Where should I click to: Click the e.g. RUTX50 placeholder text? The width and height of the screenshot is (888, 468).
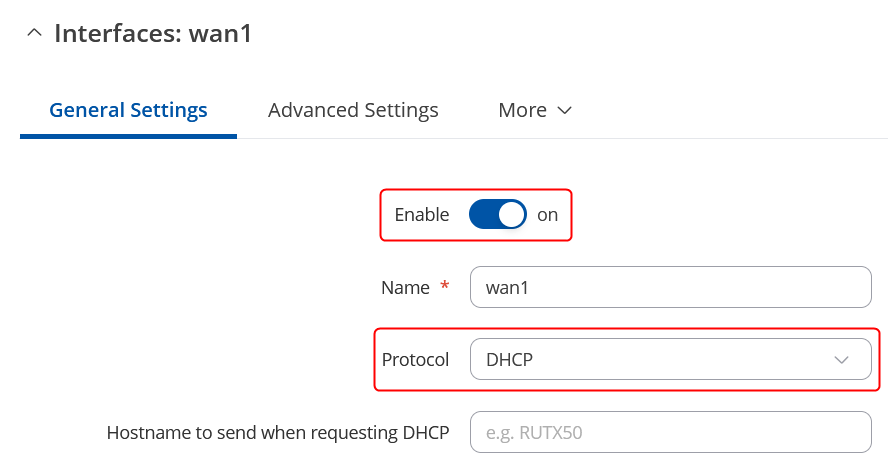click(533, 433)
